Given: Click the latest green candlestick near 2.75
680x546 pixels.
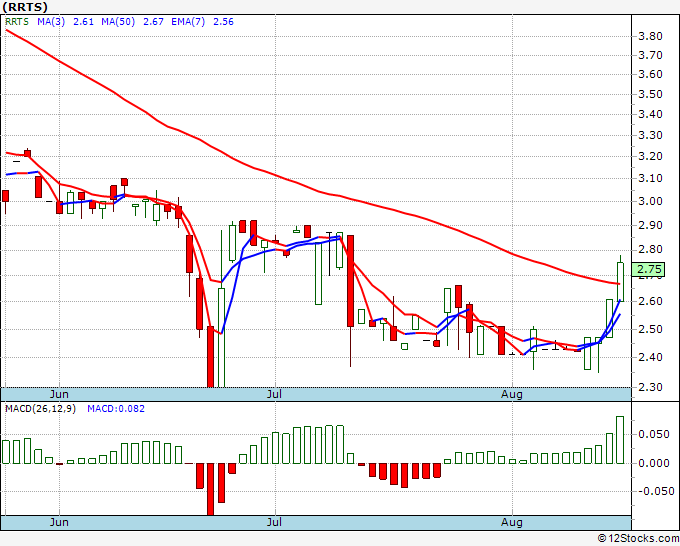Looking at the screenshot, I should (x=621, y=281).
